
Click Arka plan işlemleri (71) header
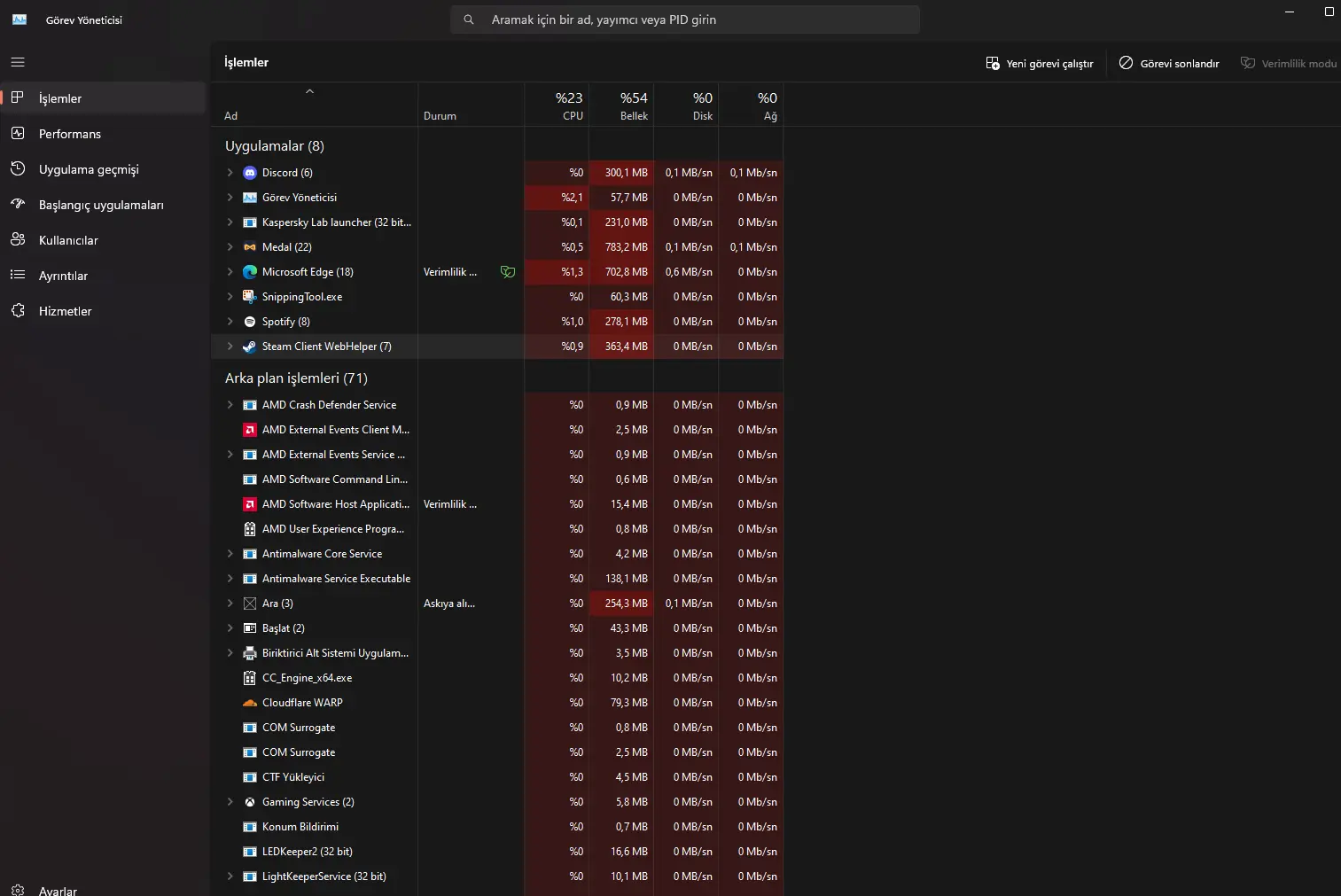coord(296,378)
